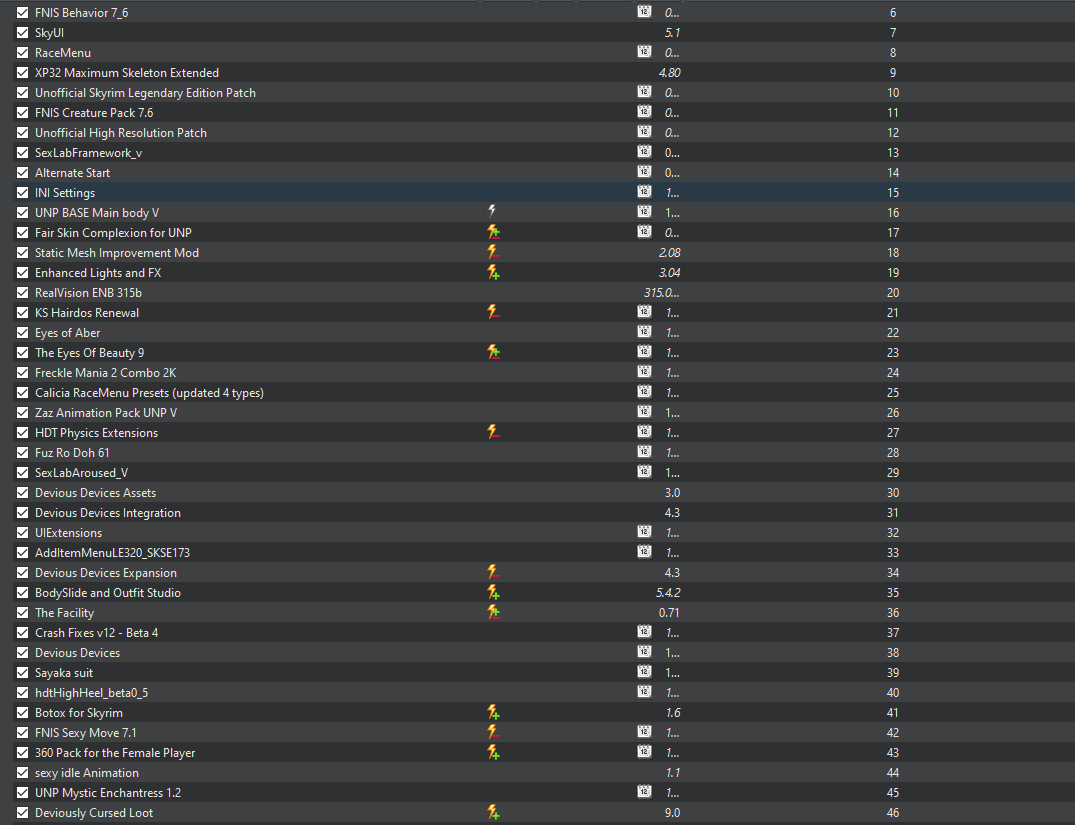1075x825 pixels.
Task: Disable Devious Devices Assets checkbox
Action: click(23, 492)
